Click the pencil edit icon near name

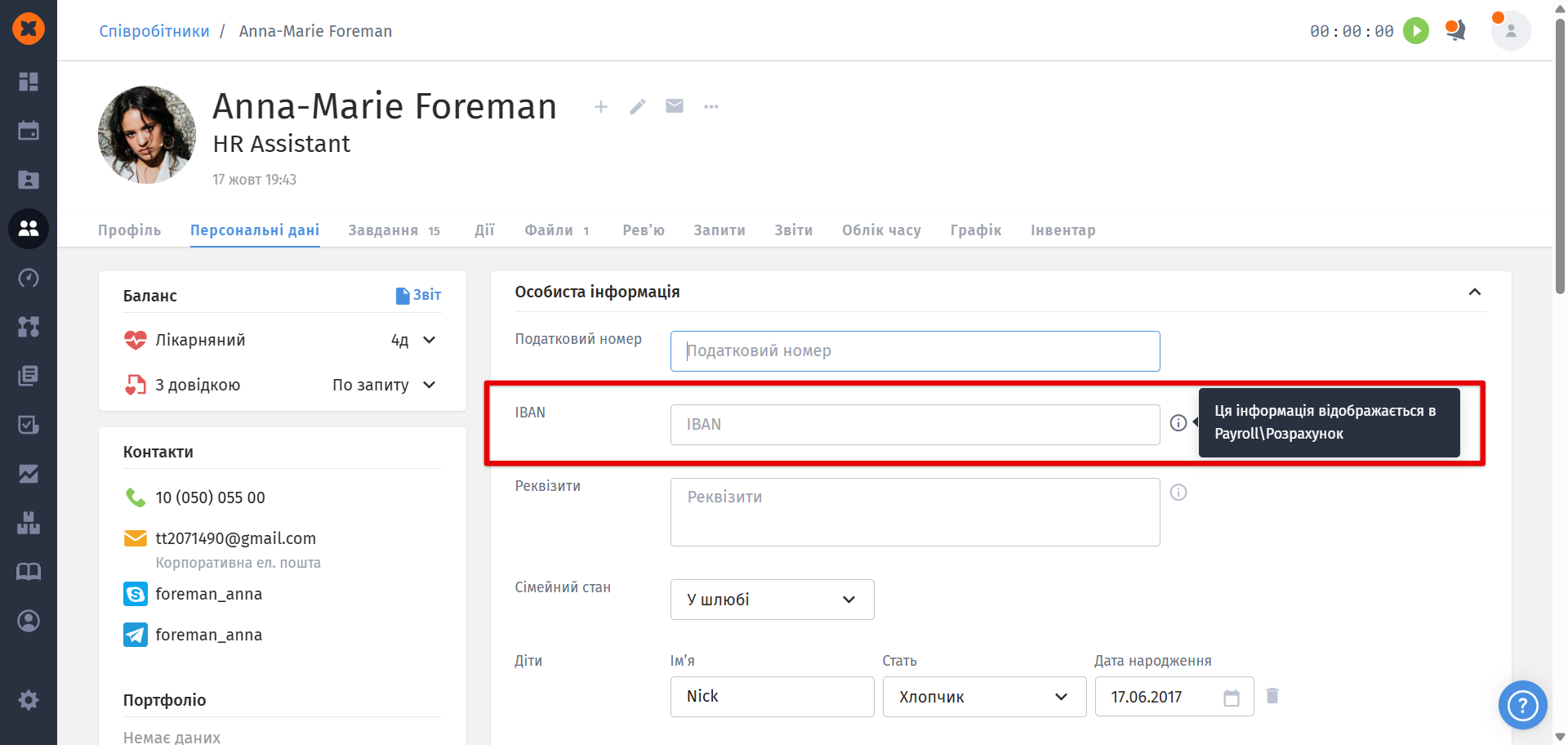tap(638, 107)
